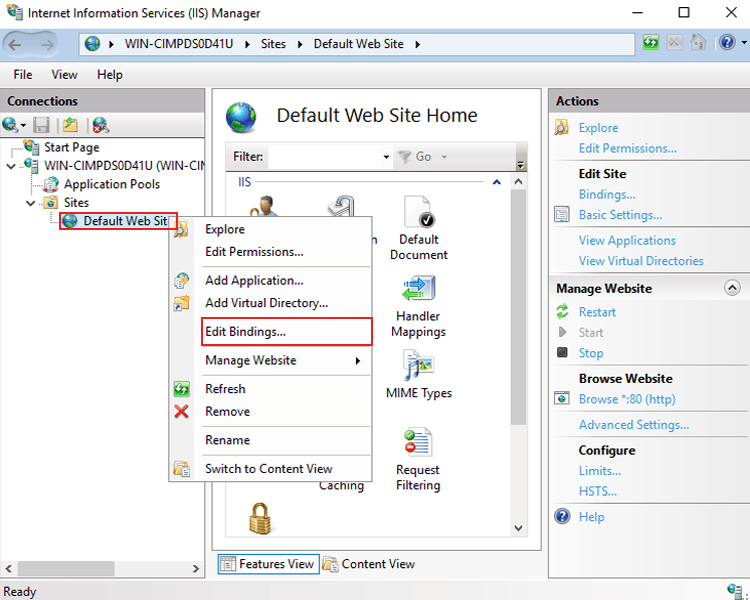
Task: Open the Help menu in the menu bar
Action: click(x=110, y=75)
